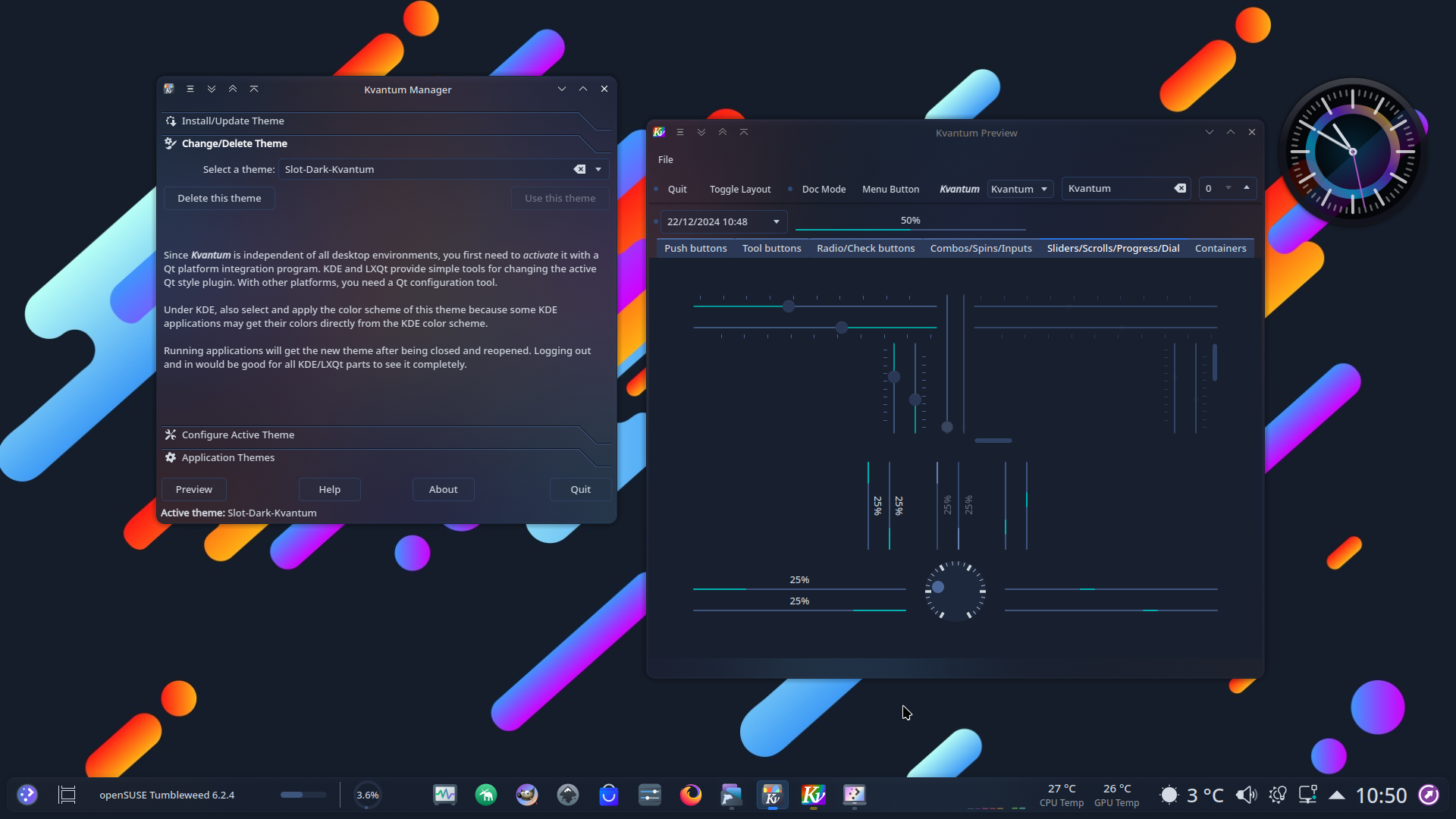Screen dimensions: 1456x819
Task: Expand the Install/Update Theme section
Action: pyautogui.click(x=385, y=121)
